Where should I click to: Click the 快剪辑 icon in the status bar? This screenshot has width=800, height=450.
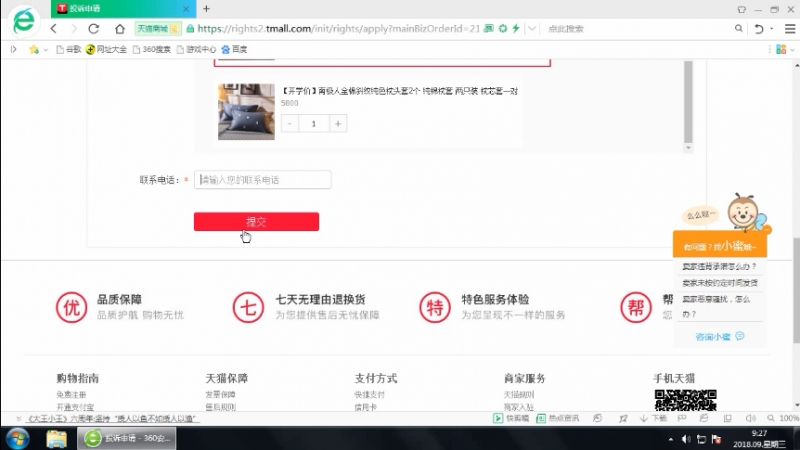point(498,418)
